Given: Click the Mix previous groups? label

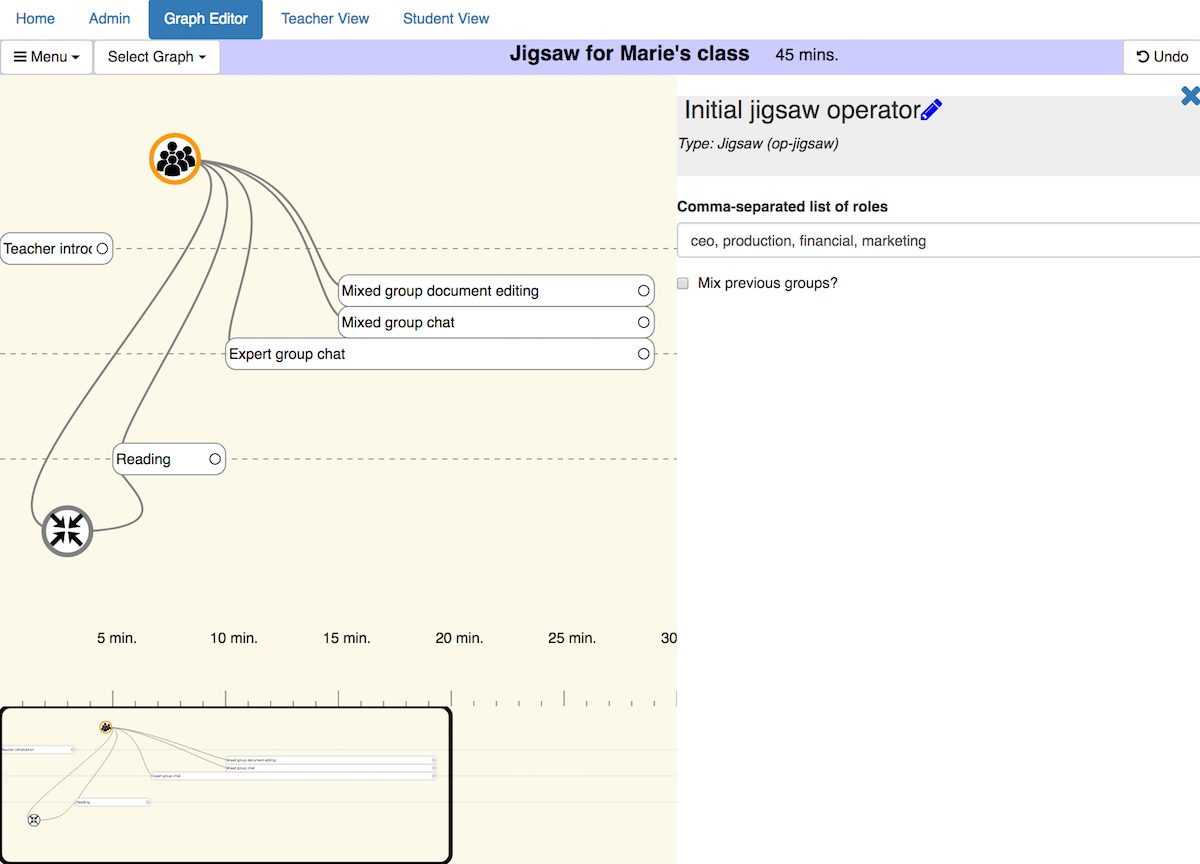Looking at the screenshot, I should tap(768, 283).
